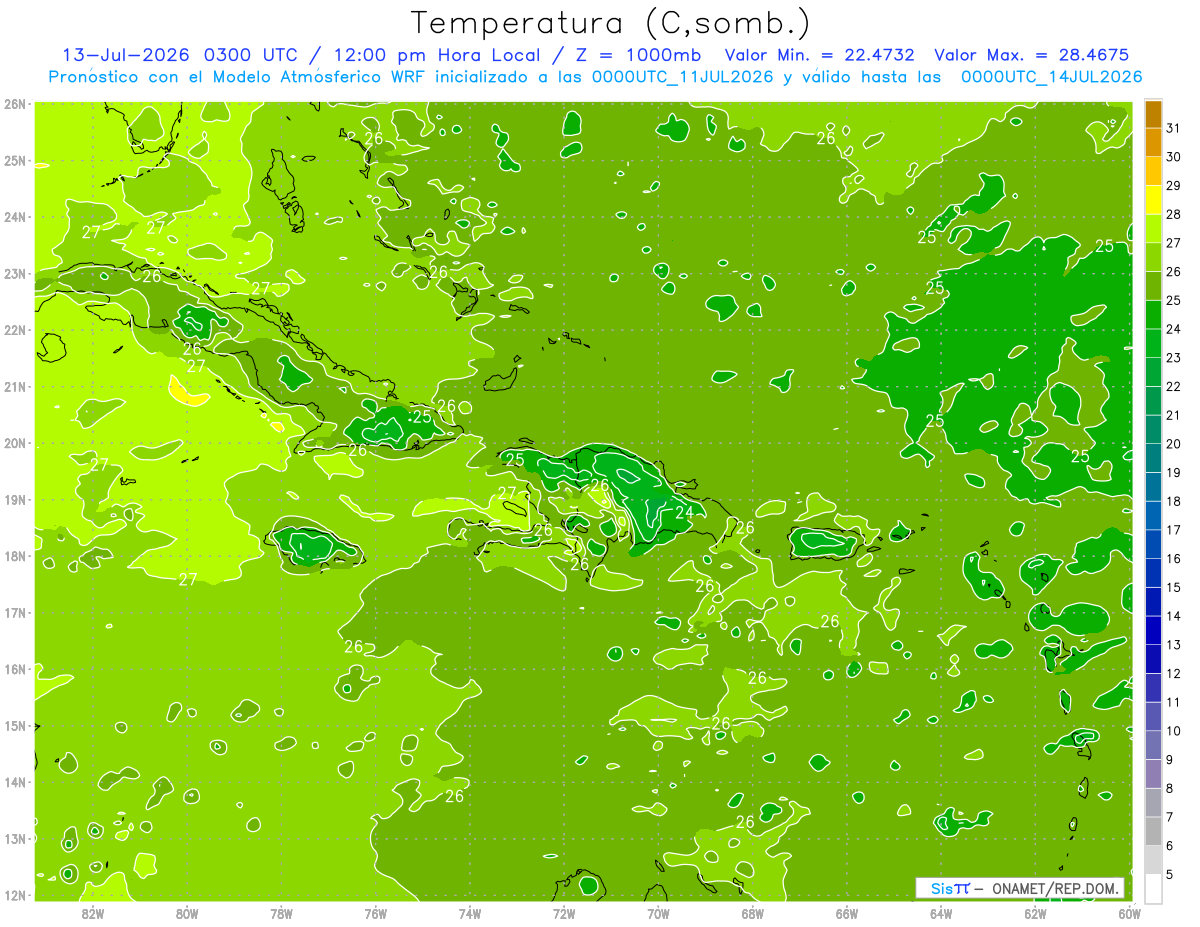Click the dark blue swatch between 13 and 14
This screenshot has width=1200, height=927.
1153,630
